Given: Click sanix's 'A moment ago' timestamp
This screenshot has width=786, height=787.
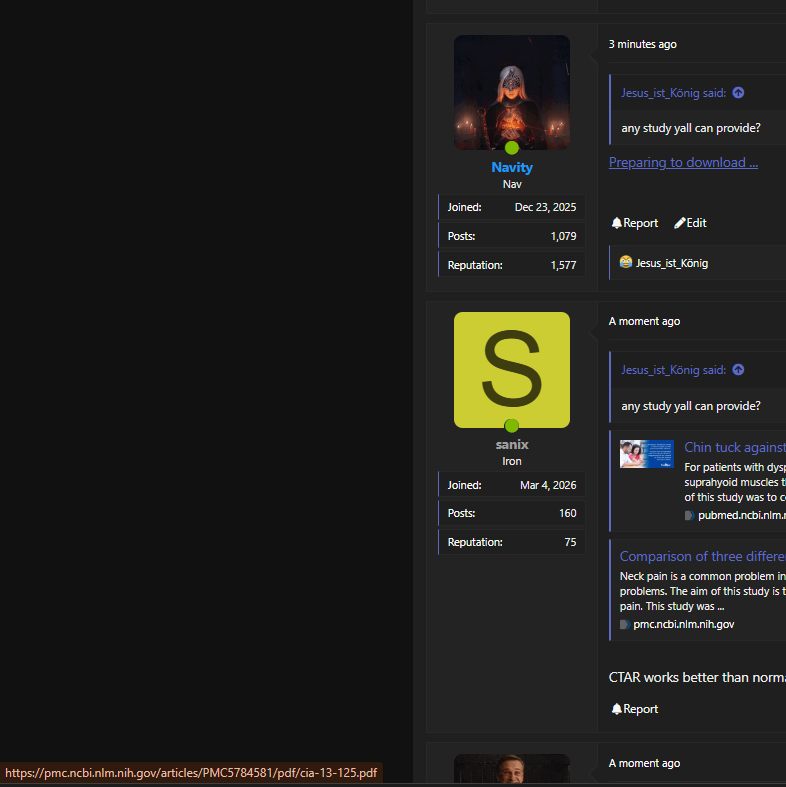Looking at the screenshot, I should (x=644, y=321).
